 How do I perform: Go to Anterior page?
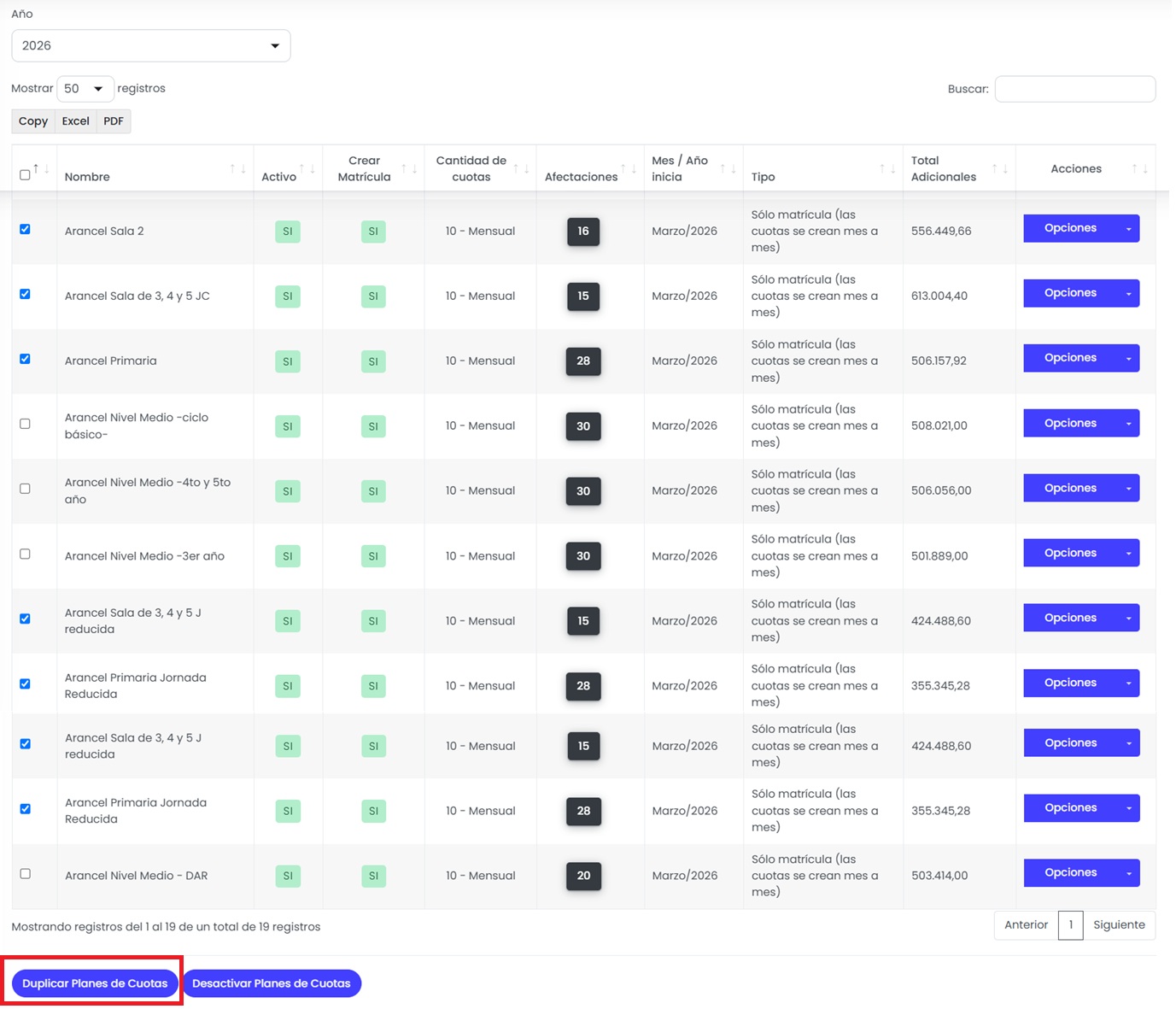click(1026, 925)
